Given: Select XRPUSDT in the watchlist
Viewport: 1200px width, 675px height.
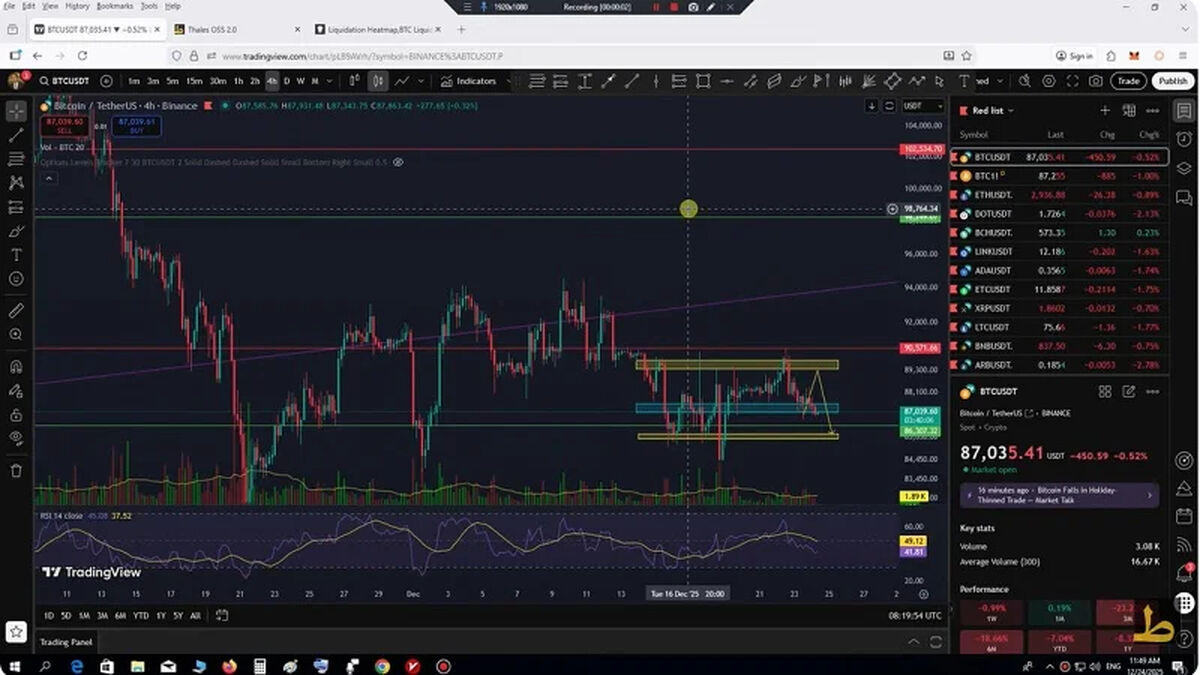Looking at the screenshot, I should (x=1060, y=308).
